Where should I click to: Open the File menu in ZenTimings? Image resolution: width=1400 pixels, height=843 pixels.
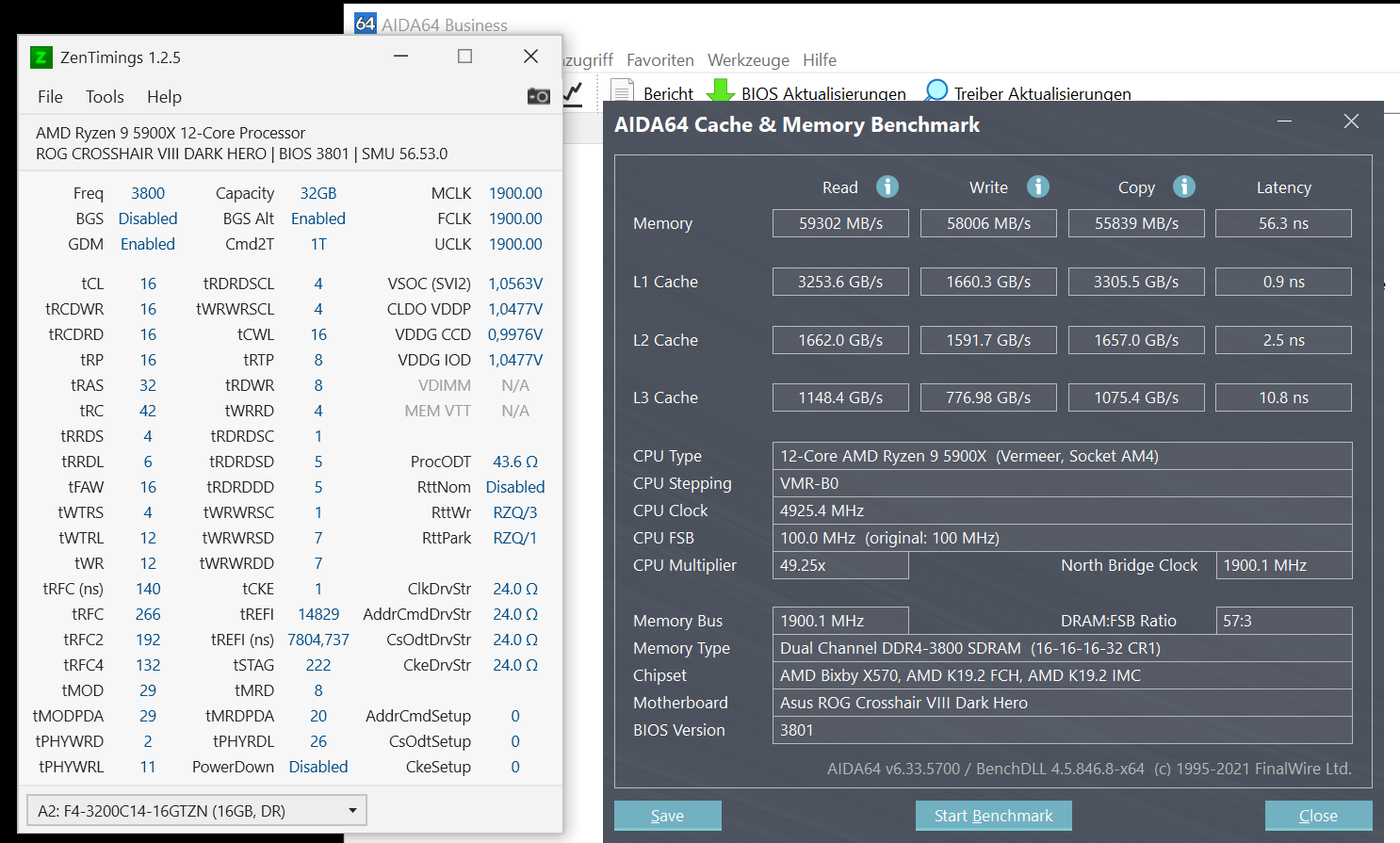click(50, 97)
